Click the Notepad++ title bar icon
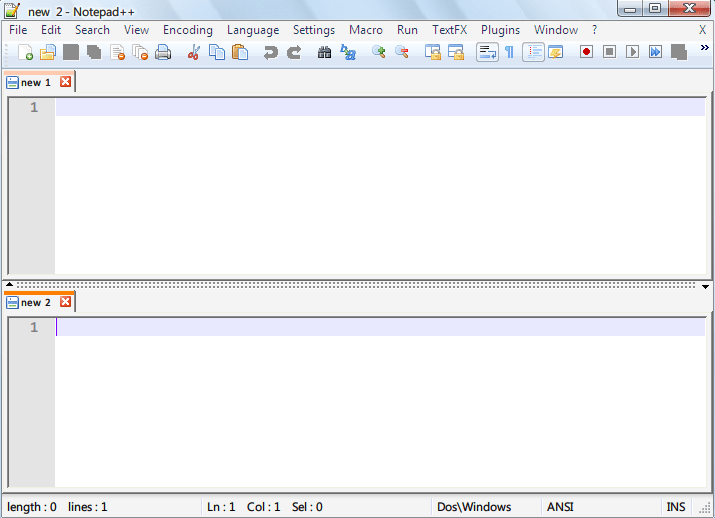 pos(12,10)
